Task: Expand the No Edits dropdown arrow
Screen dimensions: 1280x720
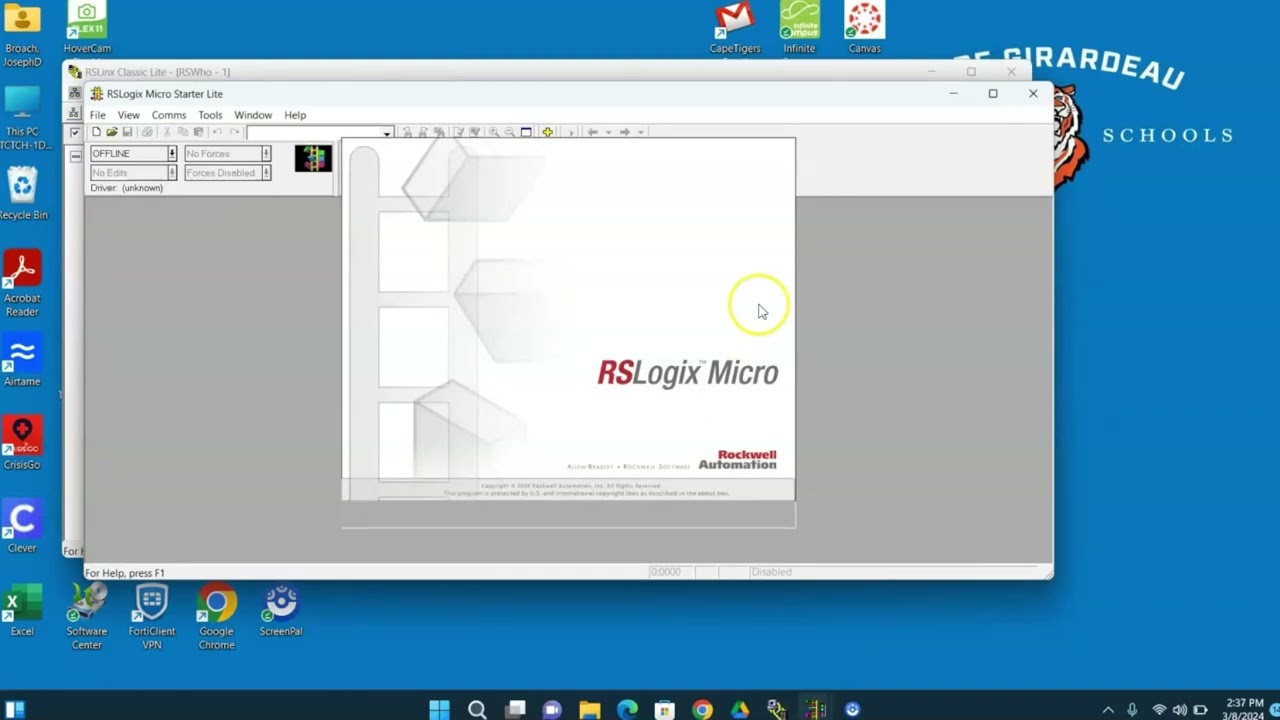Action: coord(172,173)
